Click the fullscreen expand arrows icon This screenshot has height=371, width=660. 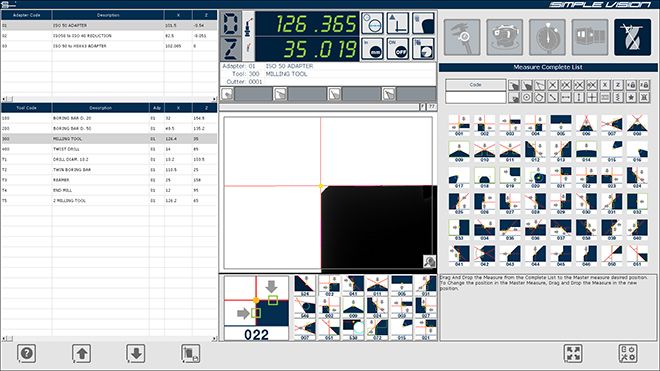click(573, 353)
